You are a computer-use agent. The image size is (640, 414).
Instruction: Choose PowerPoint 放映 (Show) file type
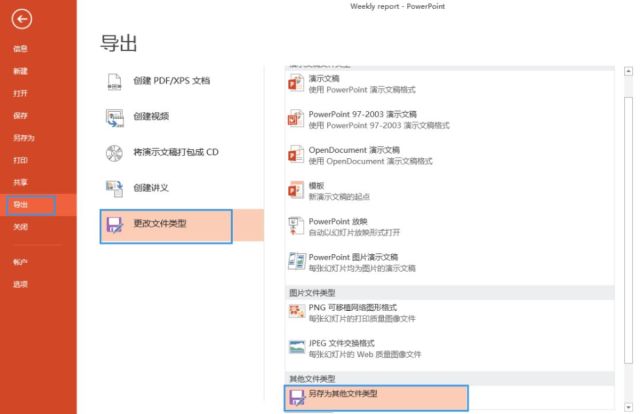pyautogui.click(x=449, y=227)
